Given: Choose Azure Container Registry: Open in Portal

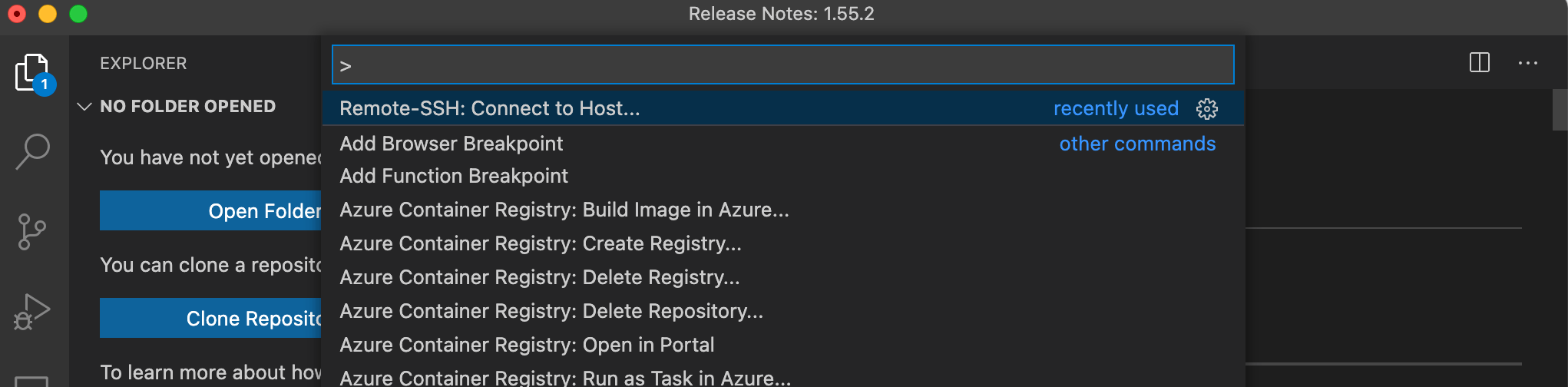Looking at the screenshot, I should coord(527,346).
